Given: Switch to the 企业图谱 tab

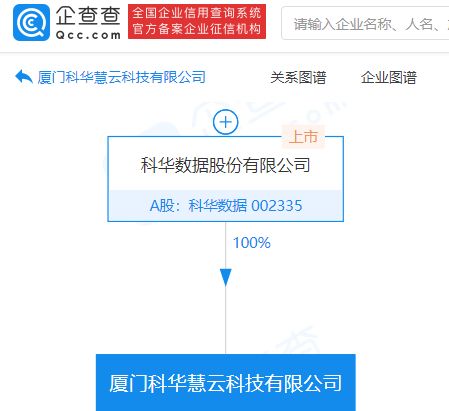Looking at the screenshot, I should pyautogui.click(x=389, y=77).
